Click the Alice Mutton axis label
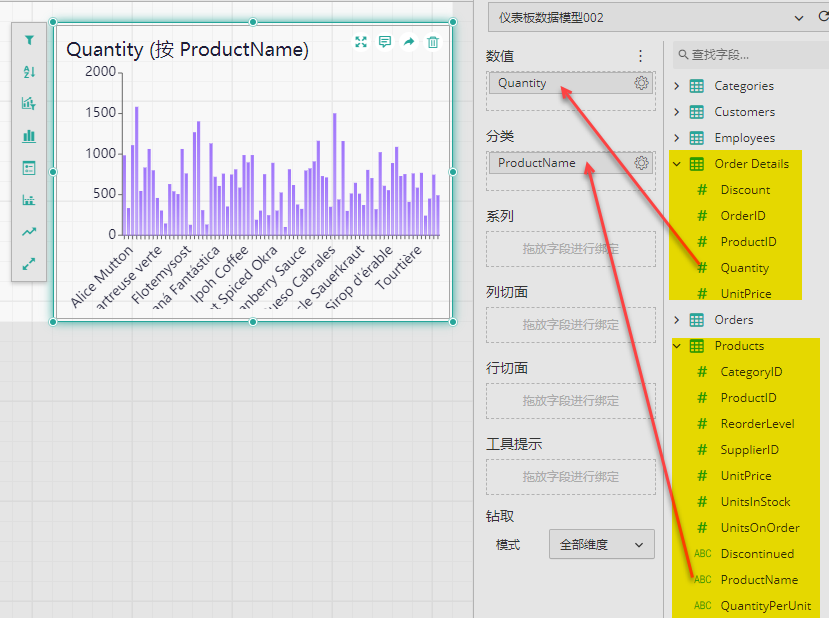 click(x=102, y=276)
